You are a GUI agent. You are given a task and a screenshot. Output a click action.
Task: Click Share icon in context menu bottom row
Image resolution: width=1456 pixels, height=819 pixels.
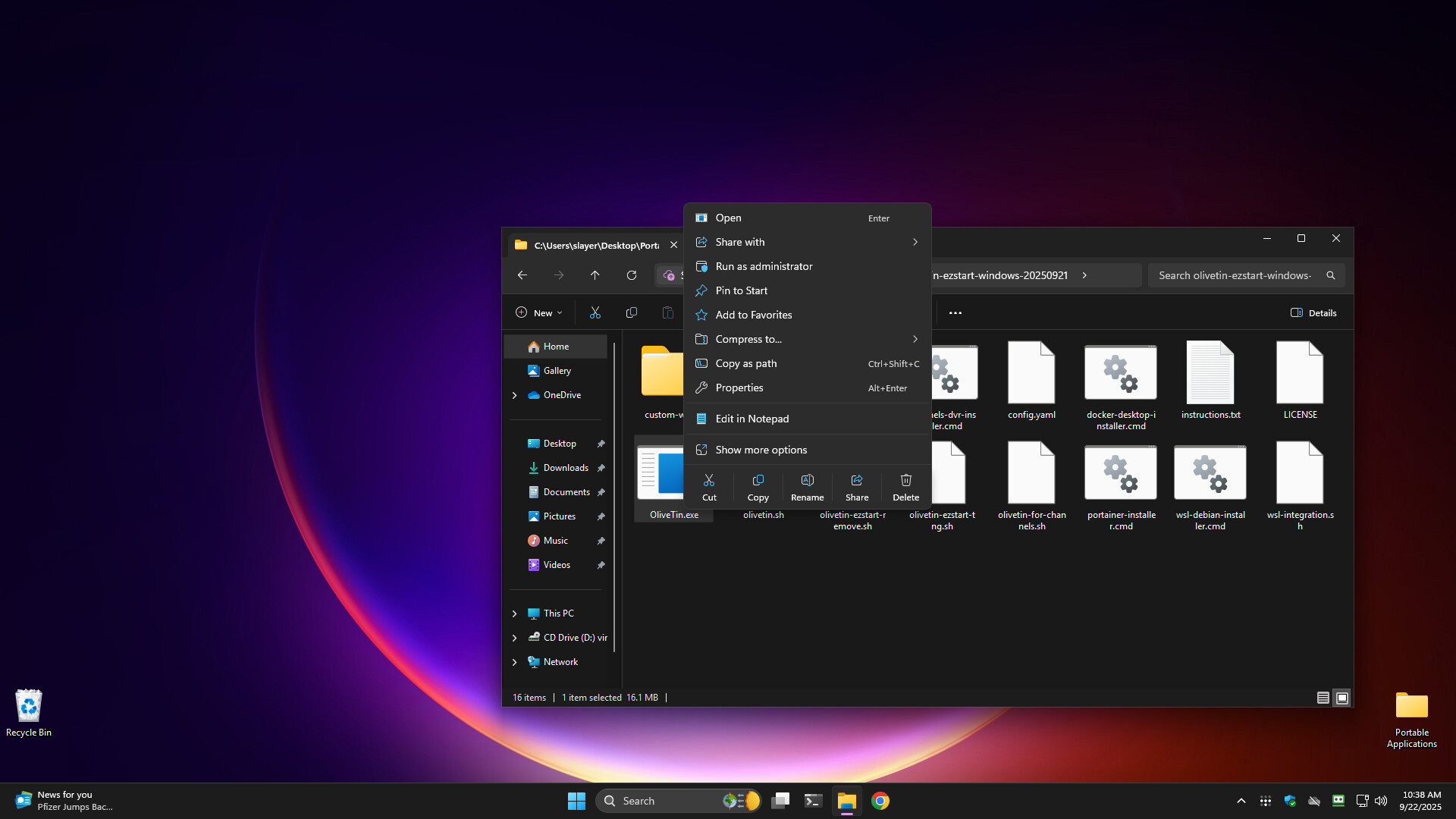857,487
